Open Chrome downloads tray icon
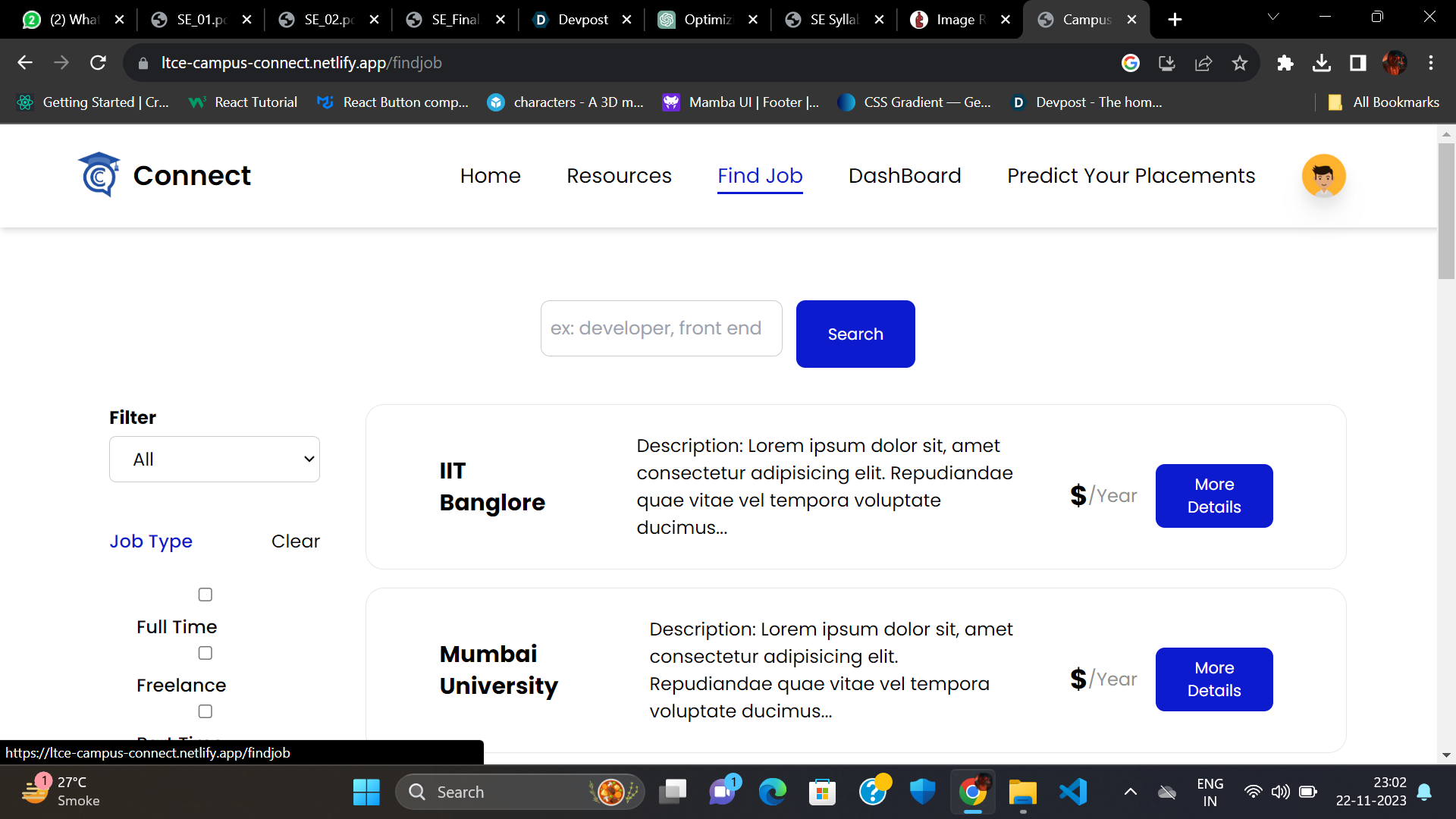This screenshot has height=819, width=1456. [1322, 63]
